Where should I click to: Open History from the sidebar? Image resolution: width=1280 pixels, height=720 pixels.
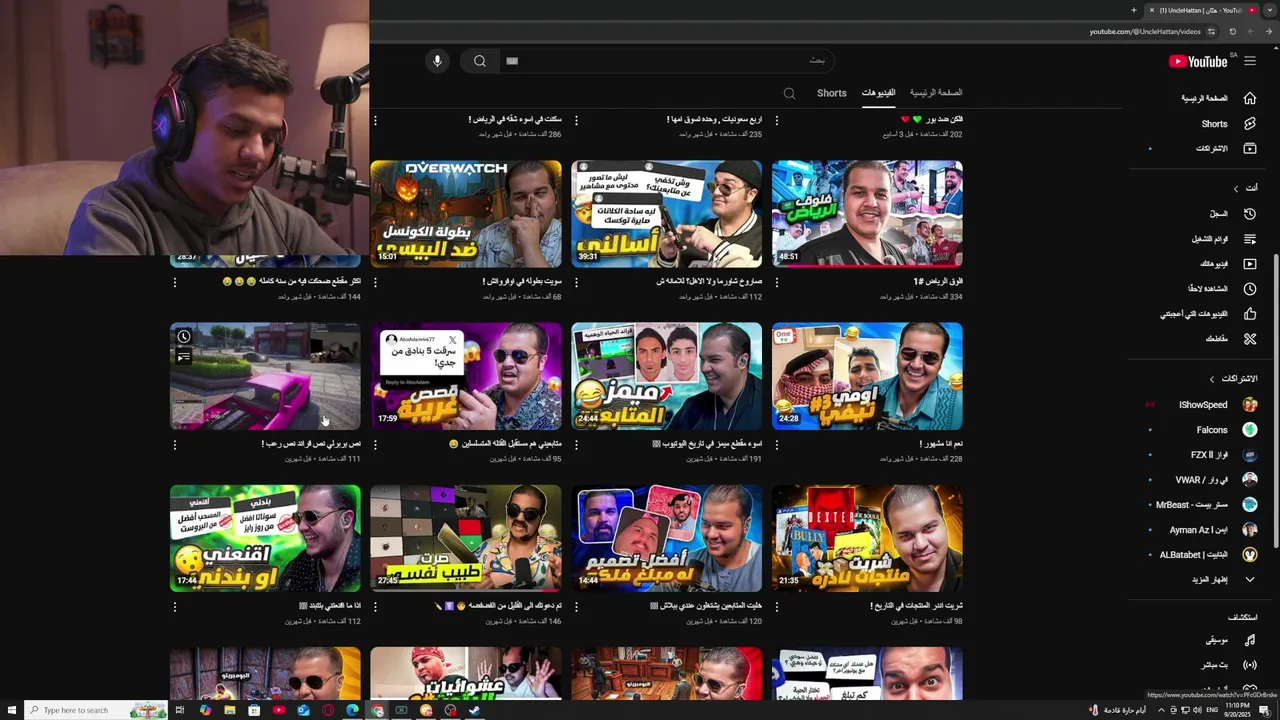click(1232, 213)
